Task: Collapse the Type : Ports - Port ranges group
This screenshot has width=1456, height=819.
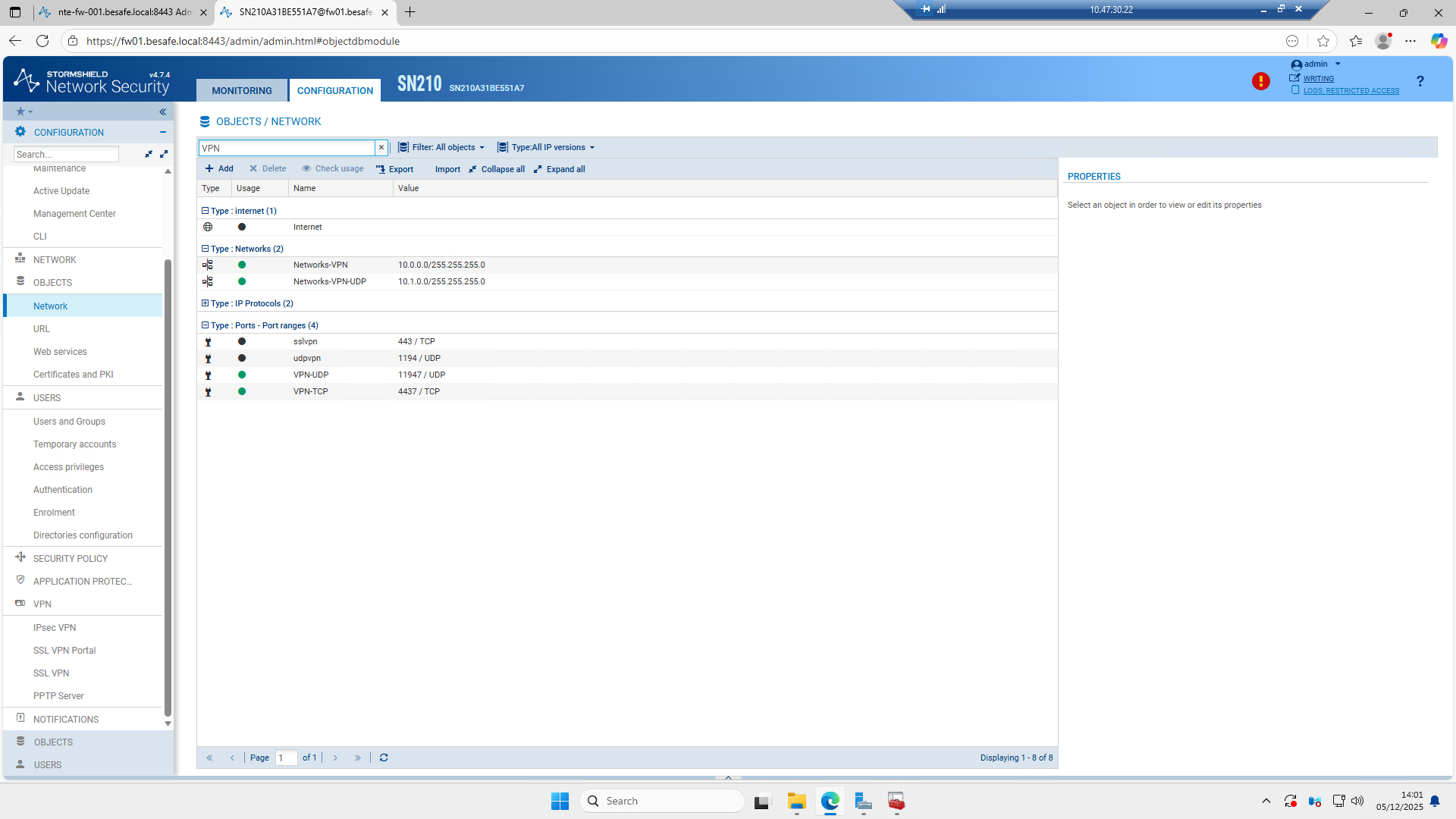Action: pyautogui.click(x=205, y=325)
